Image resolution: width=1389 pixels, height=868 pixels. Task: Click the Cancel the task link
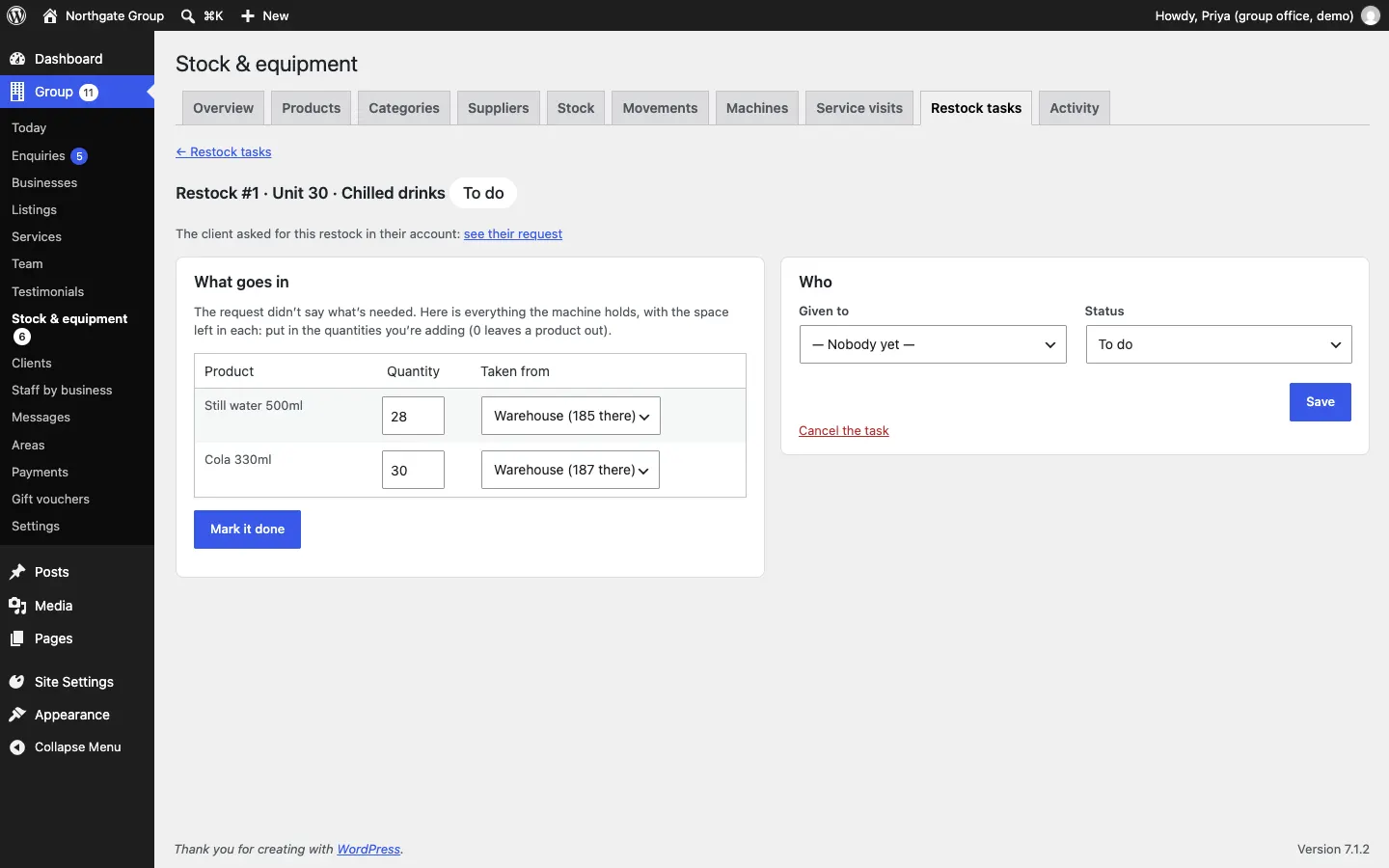coord(844,431)
